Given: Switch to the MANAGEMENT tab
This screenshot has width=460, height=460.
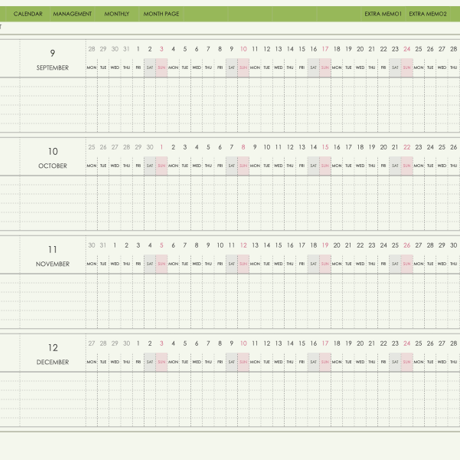Looking at the screenshot, I should 72,14.
